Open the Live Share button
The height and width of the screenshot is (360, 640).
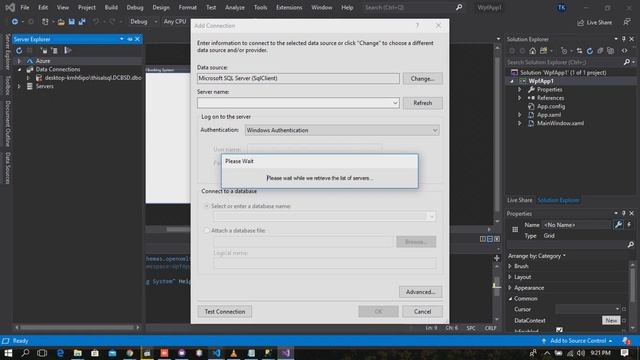[594, 22]
